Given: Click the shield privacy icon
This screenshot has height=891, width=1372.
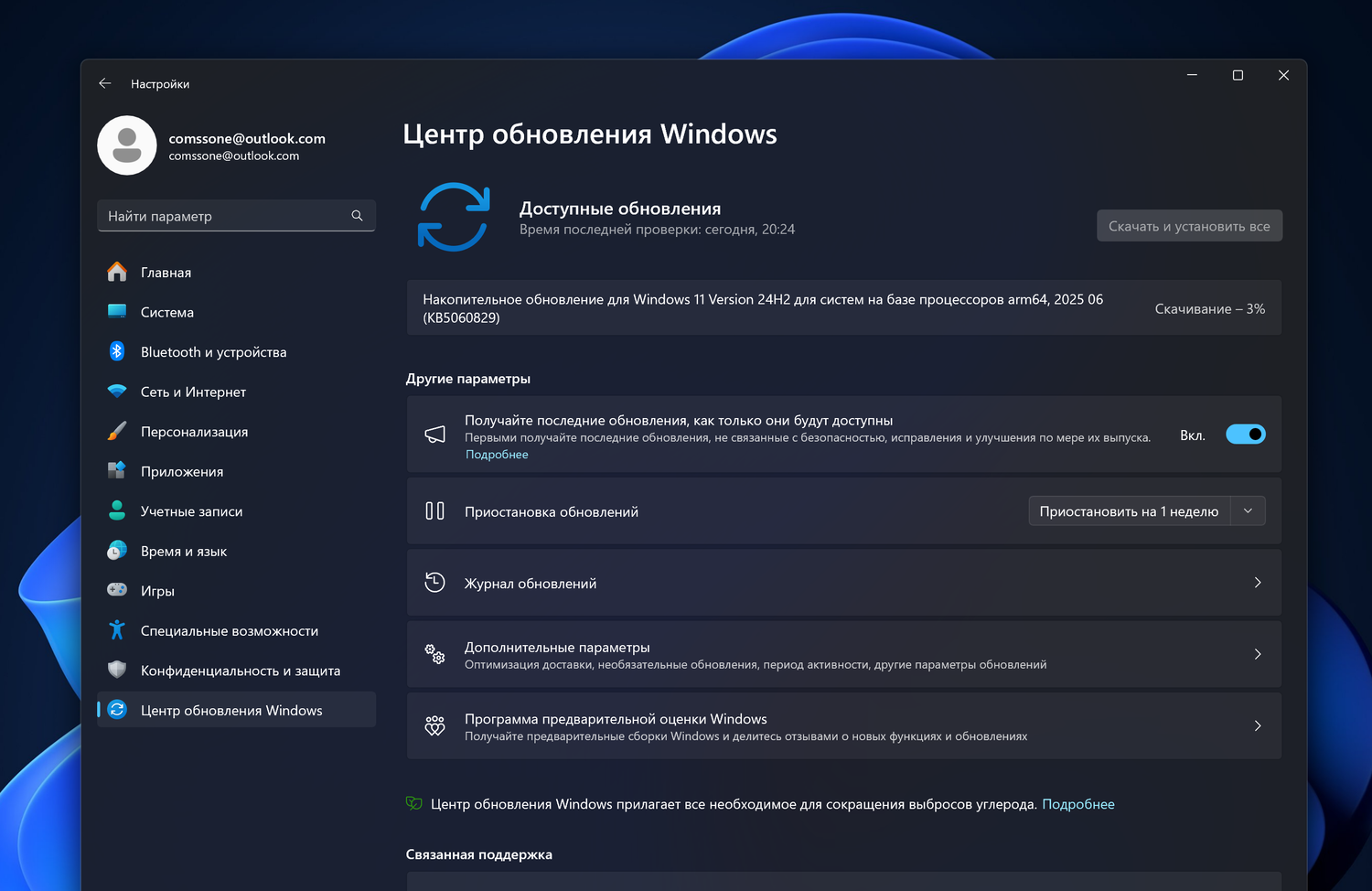Looking at the screenshot, I should coord(117,670).
